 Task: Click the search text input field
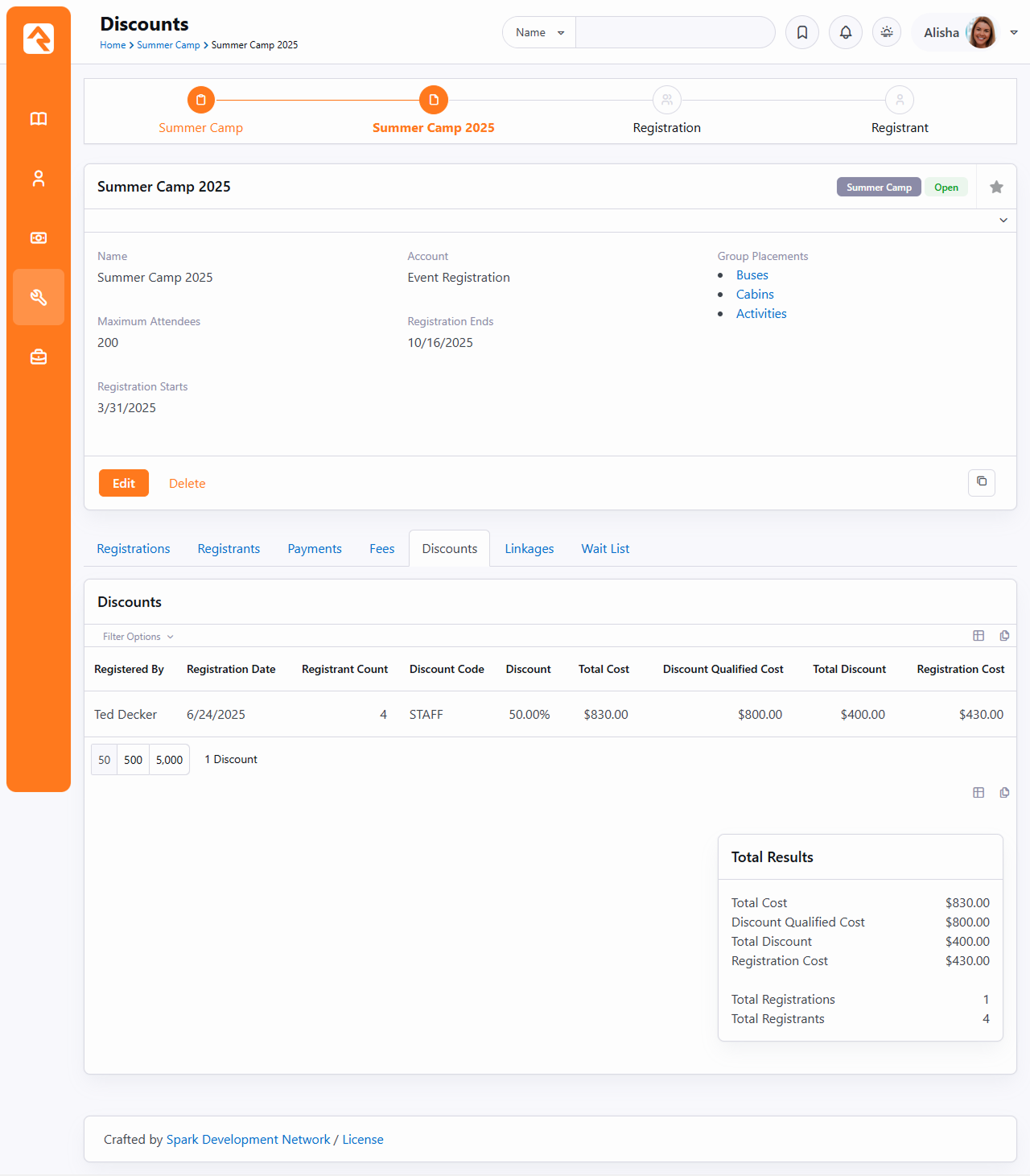pos(674,32)
